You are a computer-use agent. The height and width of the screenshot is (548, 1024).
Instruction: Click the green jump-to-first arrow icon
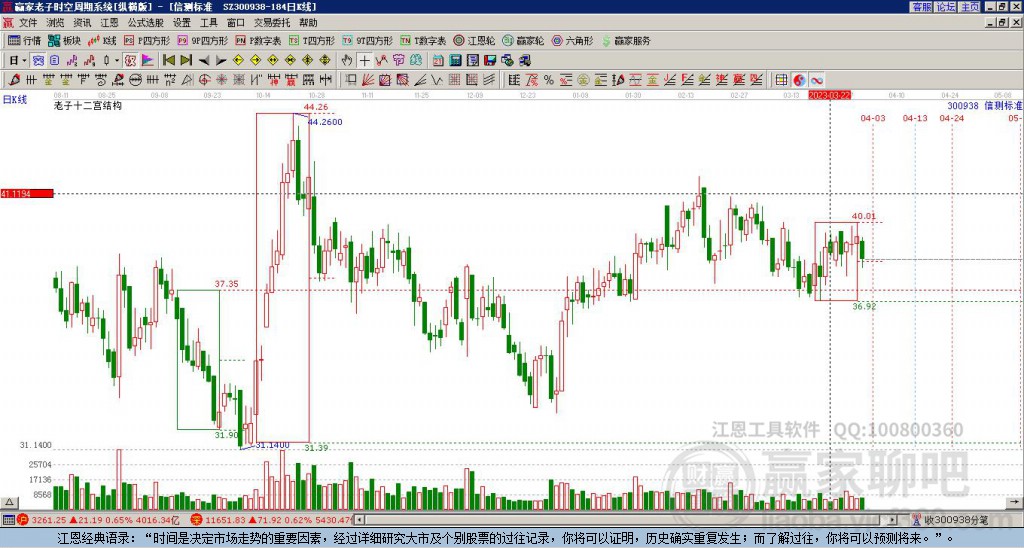pos(168,61)
